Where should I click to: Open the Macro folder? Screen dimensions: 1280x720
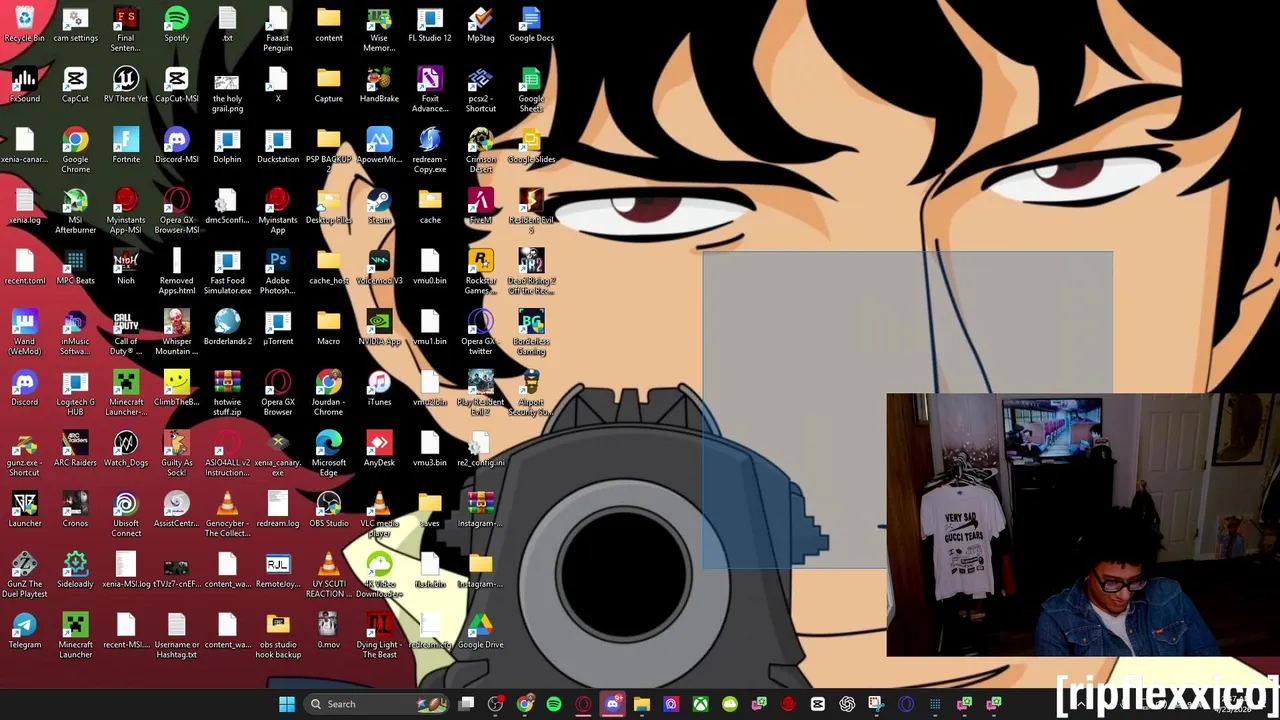point(328,328)
